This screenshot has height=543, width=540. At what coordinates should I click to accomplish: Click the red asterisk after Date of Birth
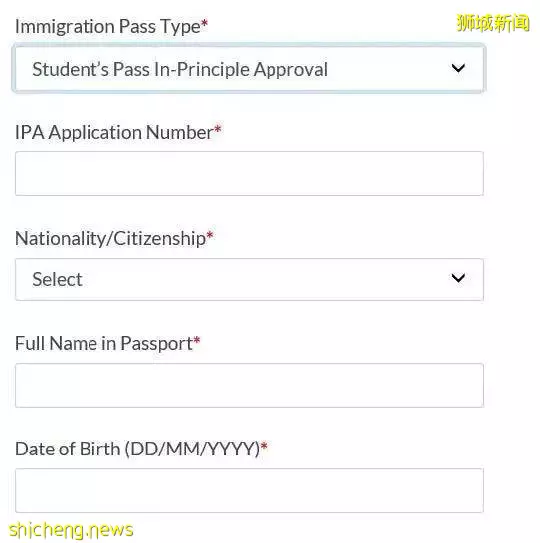264,446
